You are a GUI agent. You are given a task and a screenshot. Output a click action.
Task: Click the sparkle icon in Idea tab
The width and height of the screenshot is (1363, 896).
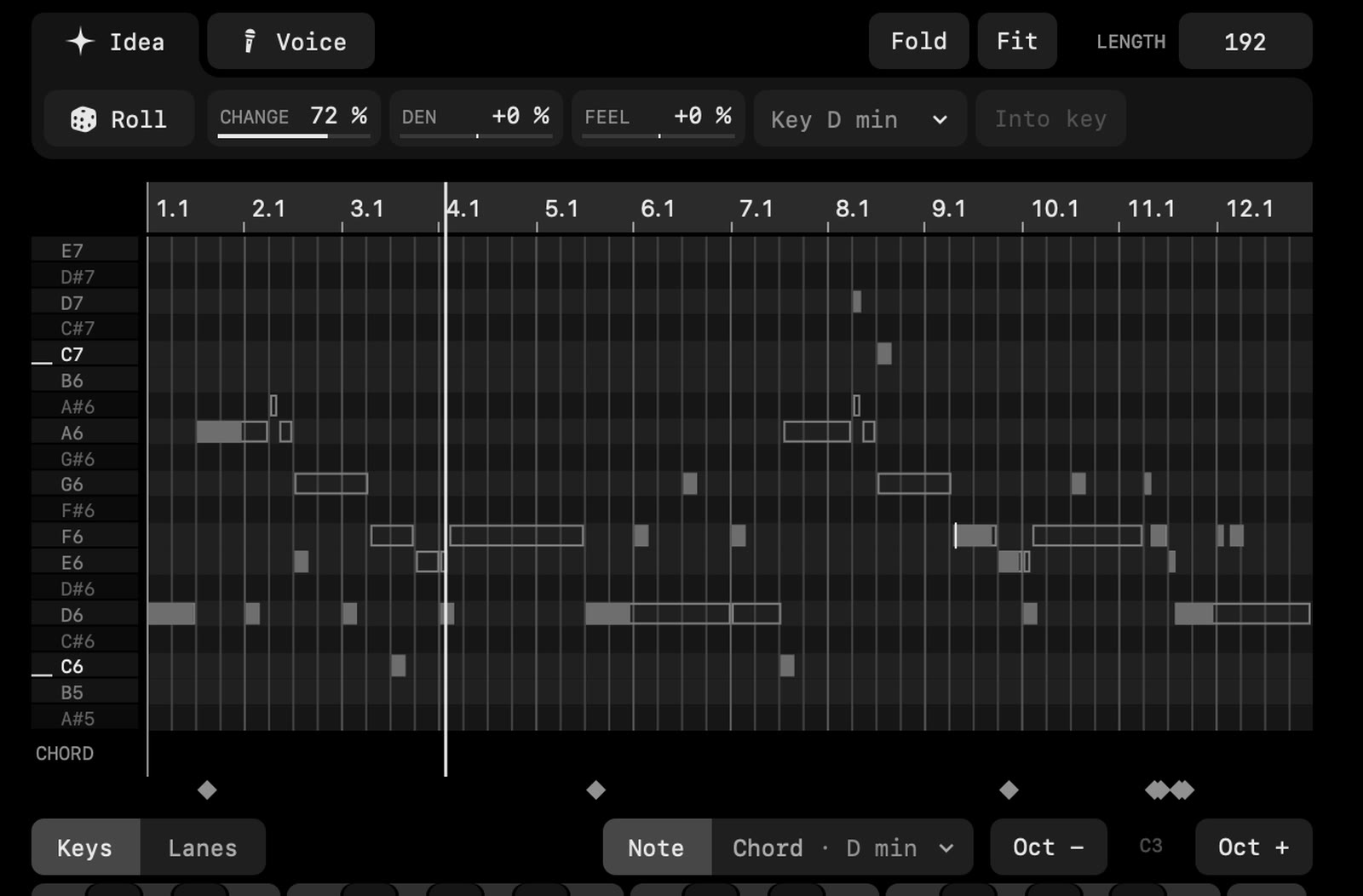click(x=81, y=42)
